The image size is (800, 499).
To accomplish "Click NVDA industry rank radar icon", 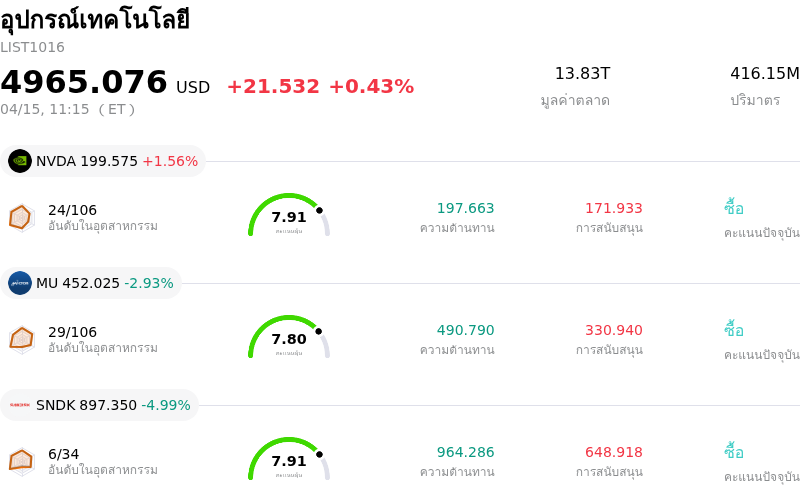I will (21, 217).
